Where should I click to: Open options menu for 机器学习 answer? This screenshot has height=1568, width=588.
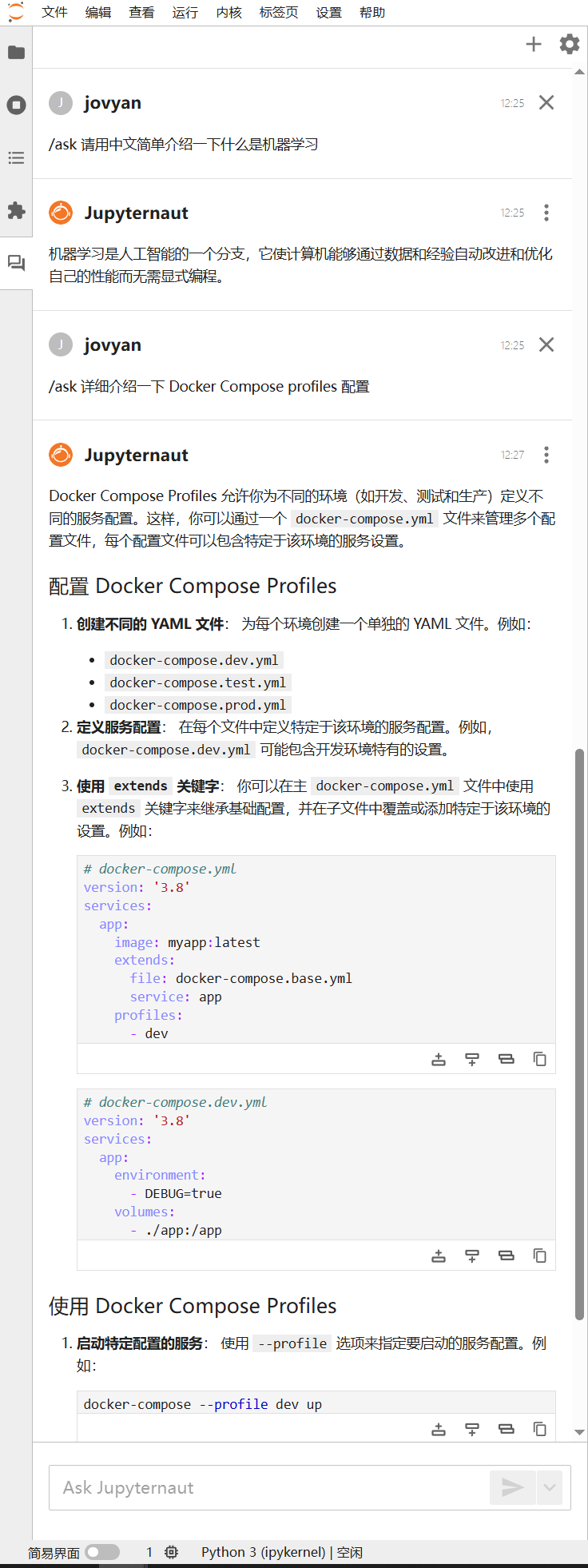[x=546, y=213]
